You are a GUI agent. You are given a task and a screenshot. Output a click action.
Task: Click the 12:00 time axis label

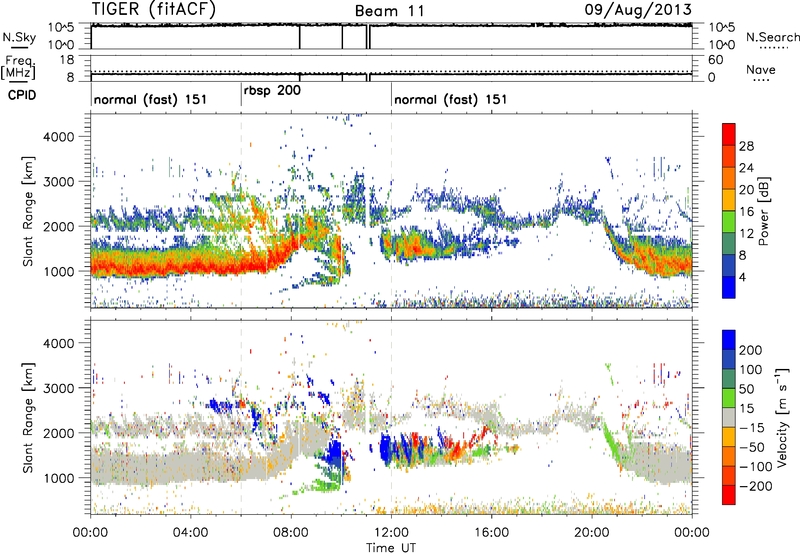[x=391, y=533]
